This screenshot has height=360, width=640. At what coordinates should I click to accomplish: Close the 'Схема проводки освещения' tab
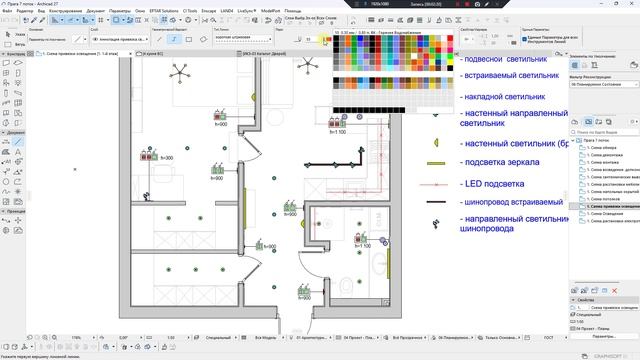click(x=131, y=53)
